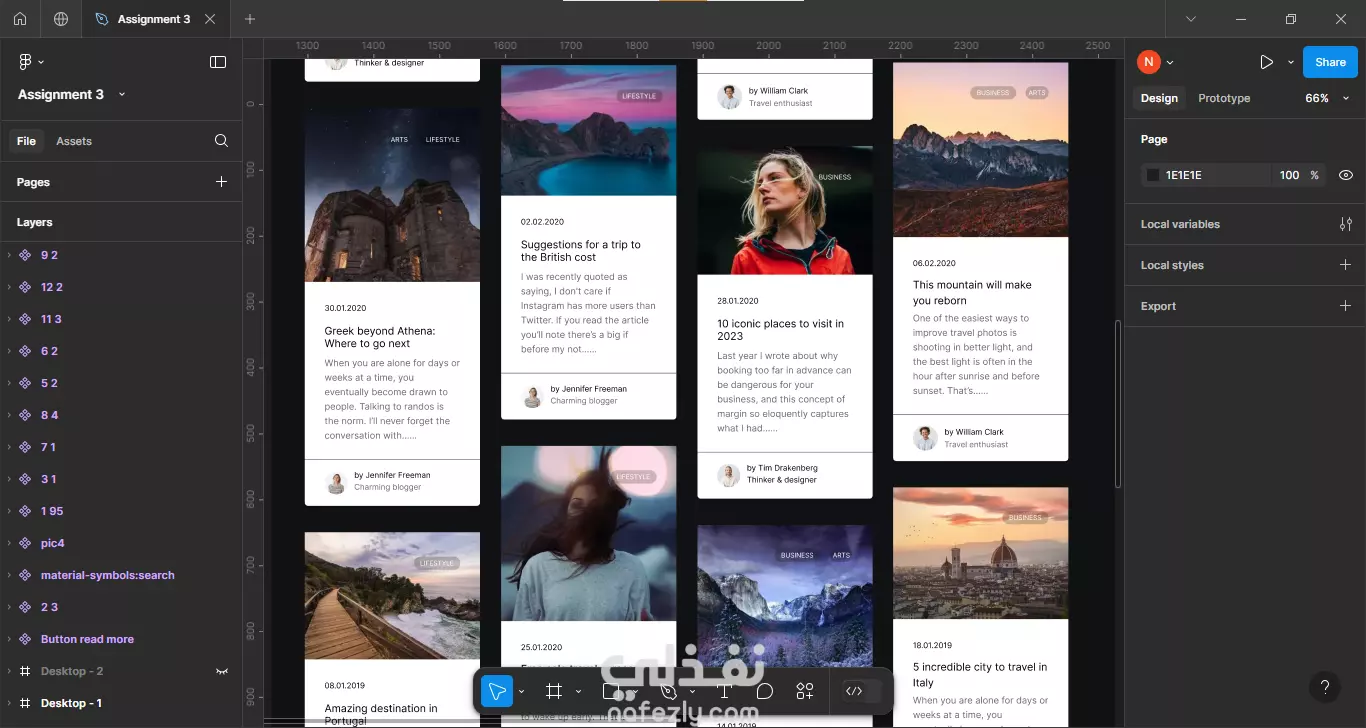Edit the page color hex field 1E1E1E
The image size is (1366, 728).
coord(1208,175)
